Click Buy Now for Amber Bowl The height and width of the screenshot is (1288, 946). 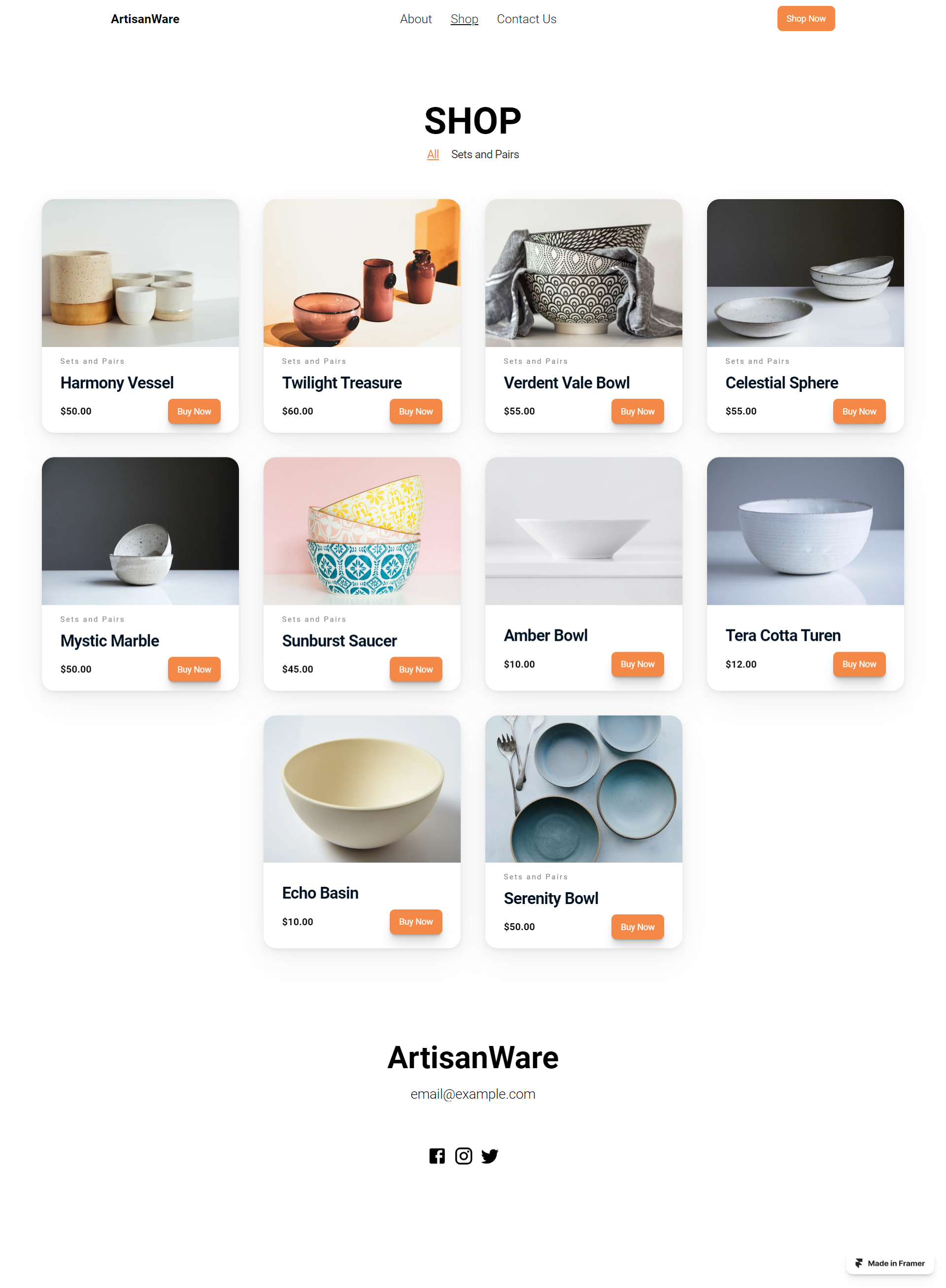(x=638, y=664)
